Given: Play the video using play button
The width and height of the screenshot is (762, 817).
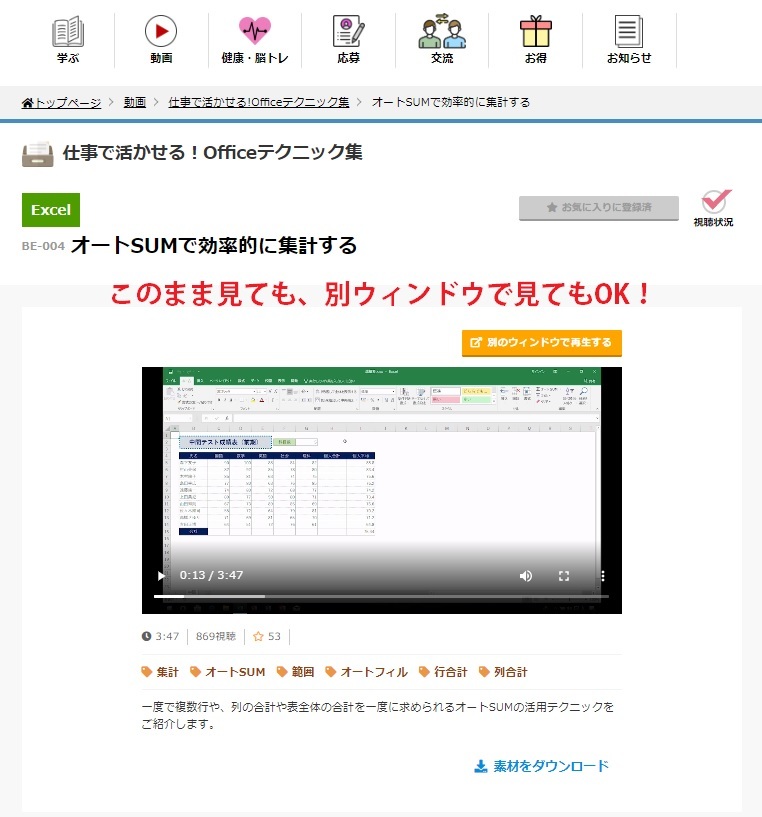Looking at the screenshot, I should [x=161, y=575].
